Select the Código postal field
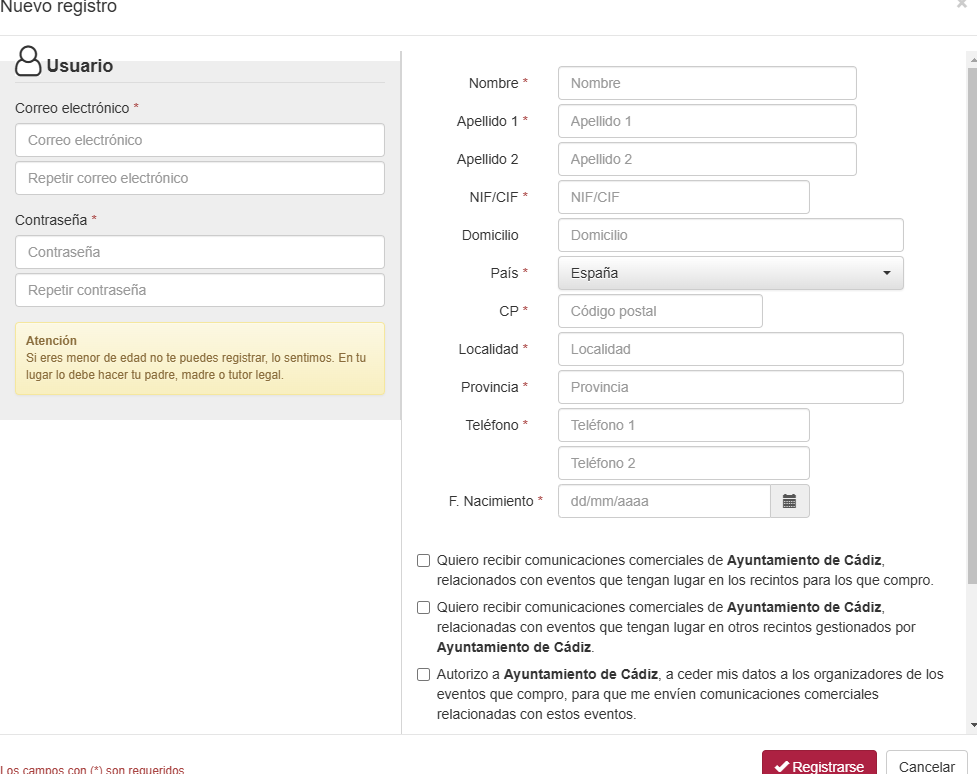 coord(660,311)
